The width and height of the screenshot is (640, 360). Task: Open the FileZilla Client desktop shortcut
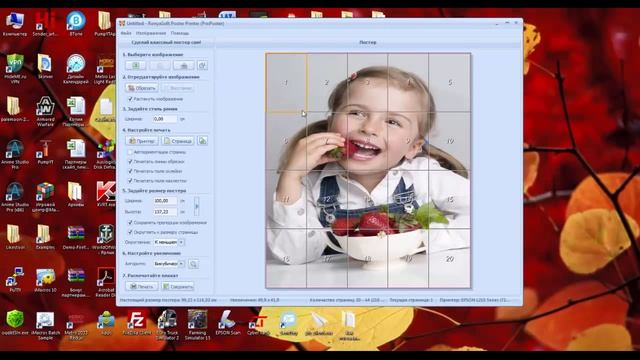click(137, 322)
